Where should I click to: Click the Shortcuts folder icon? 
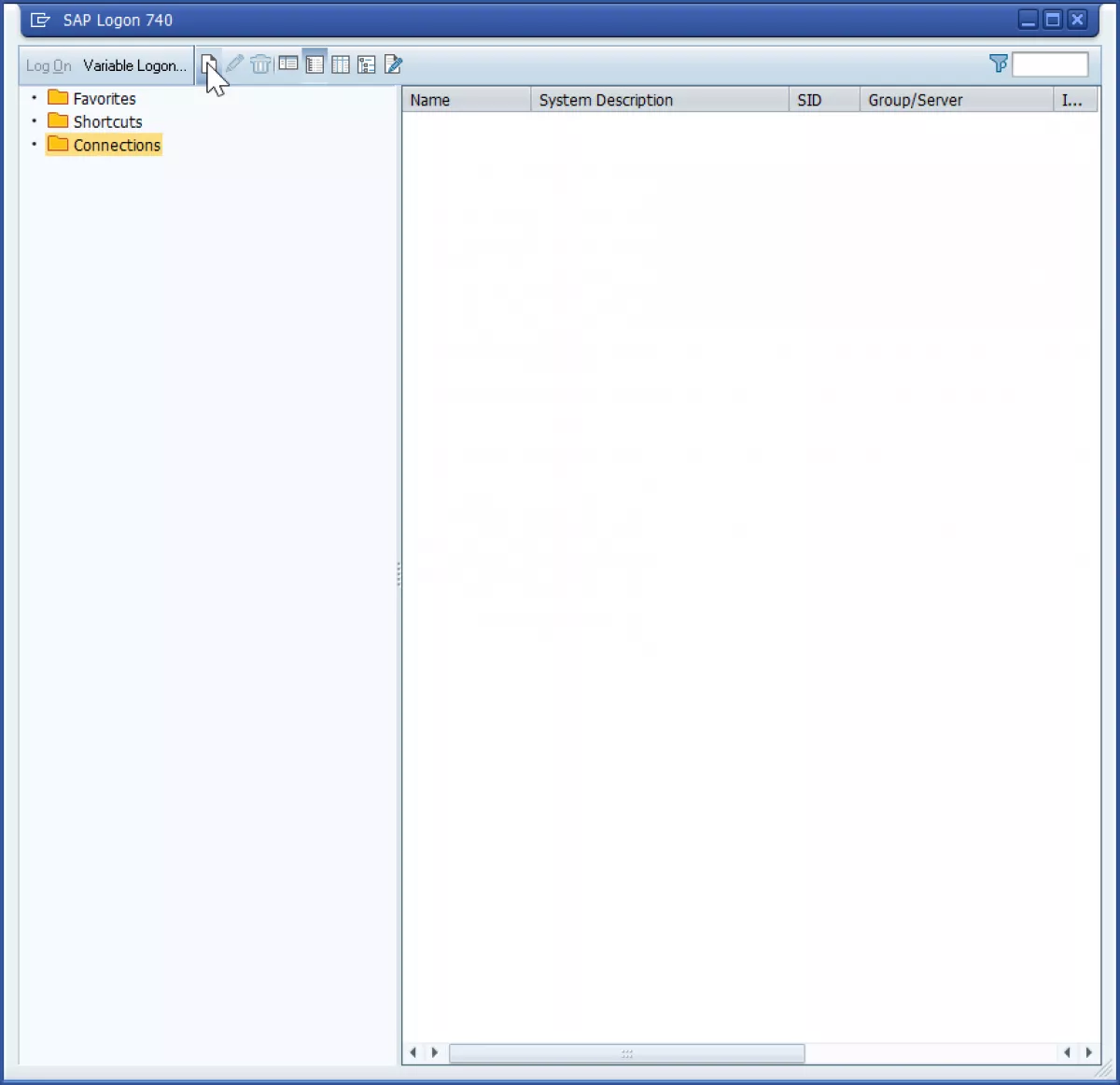pos(58,120)
